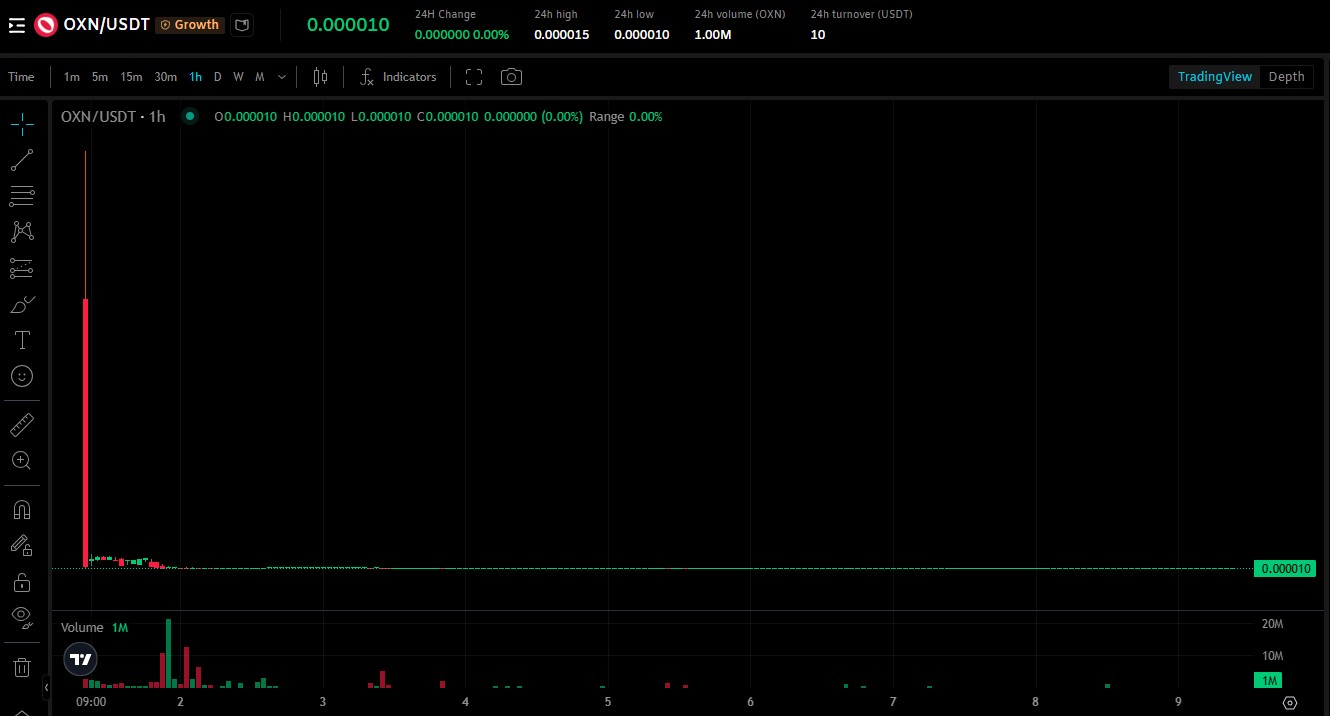Expand the extra timeframes chevron
Screen dimensions: 1330x716
(281, 76)
